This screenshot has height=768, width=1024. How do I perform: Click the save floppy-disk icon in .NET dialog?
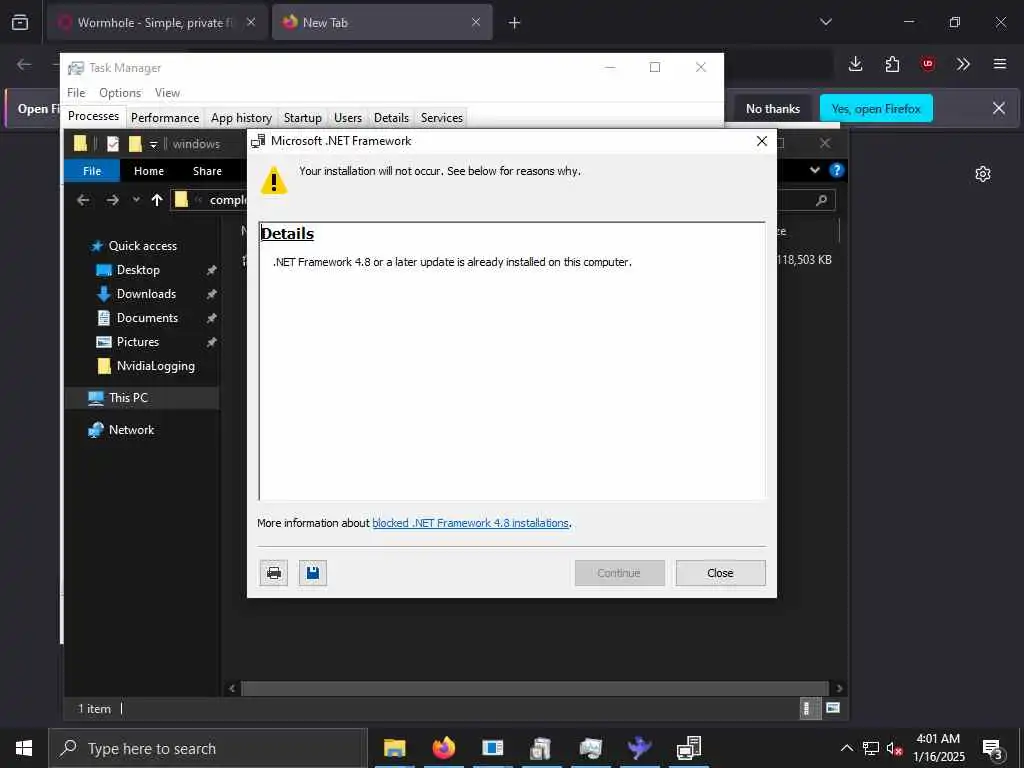[x=313, y=573]
